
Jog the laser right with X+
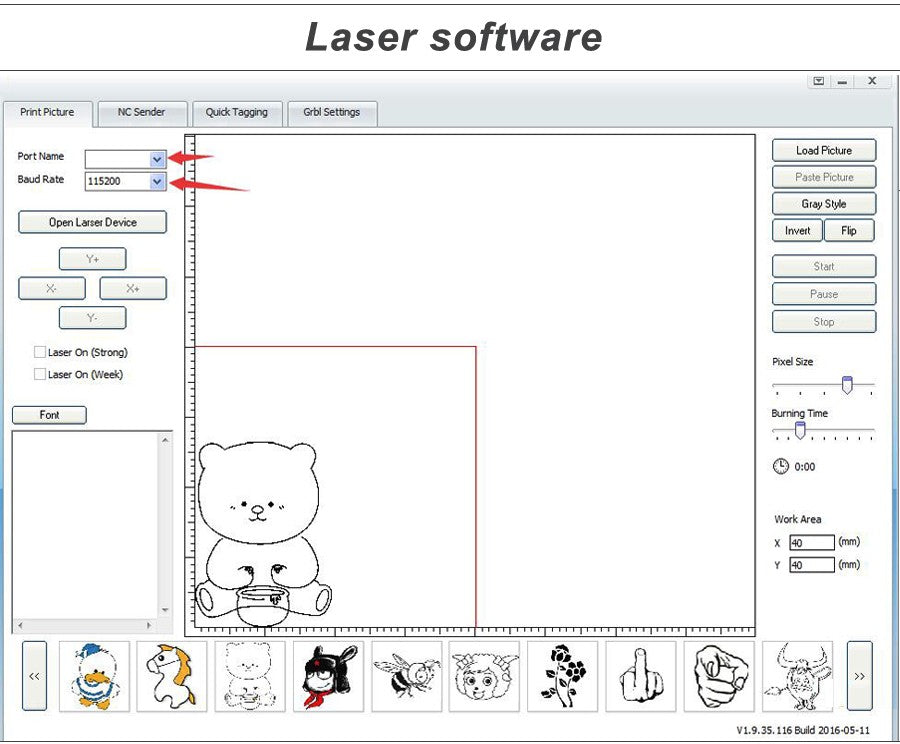click(132, 288)
